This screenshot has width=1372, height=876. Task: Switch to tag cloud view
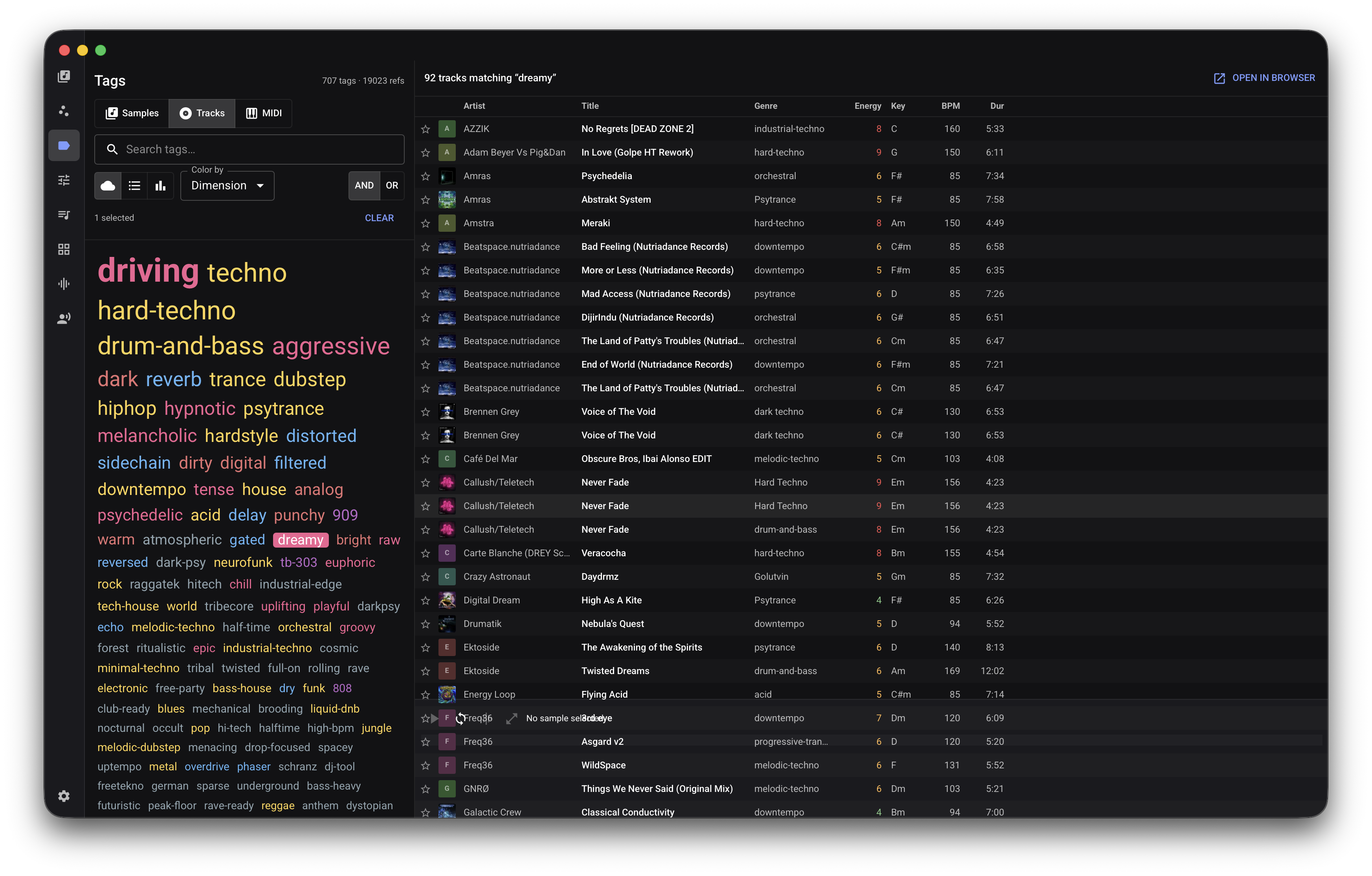pos(108,186)
